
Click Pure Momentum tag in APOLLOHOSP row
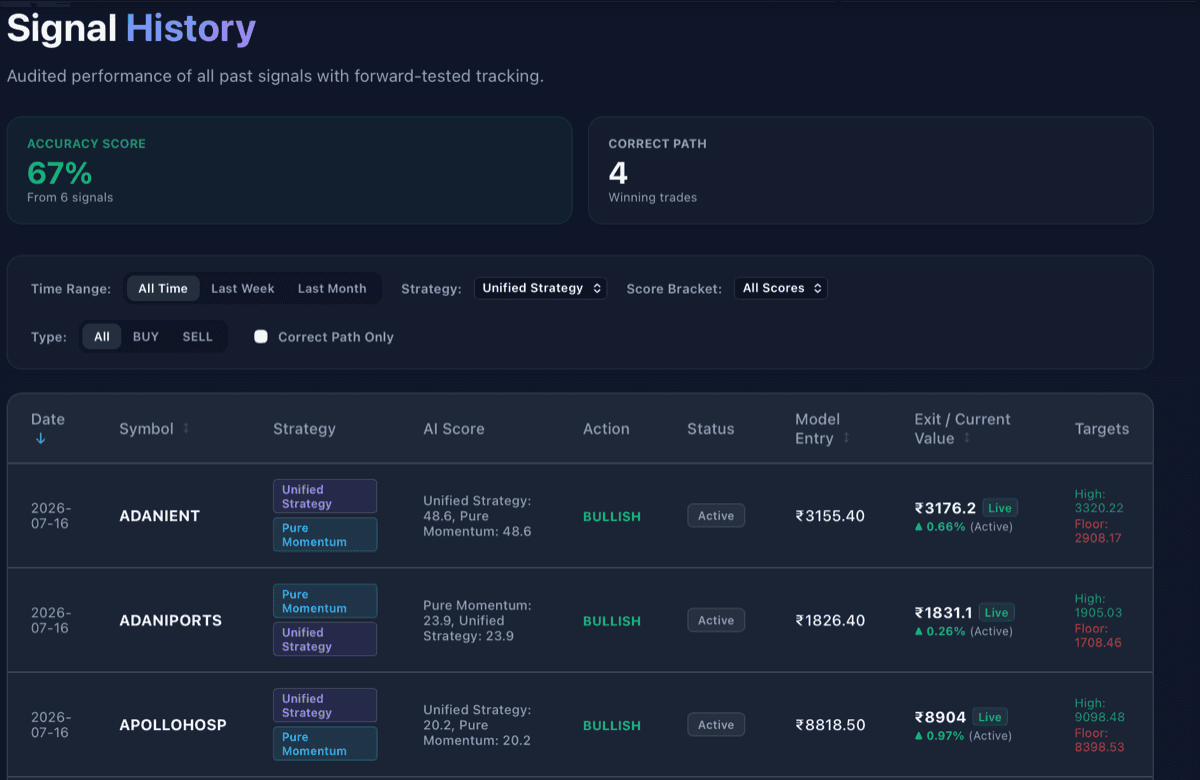click(325, 744)
